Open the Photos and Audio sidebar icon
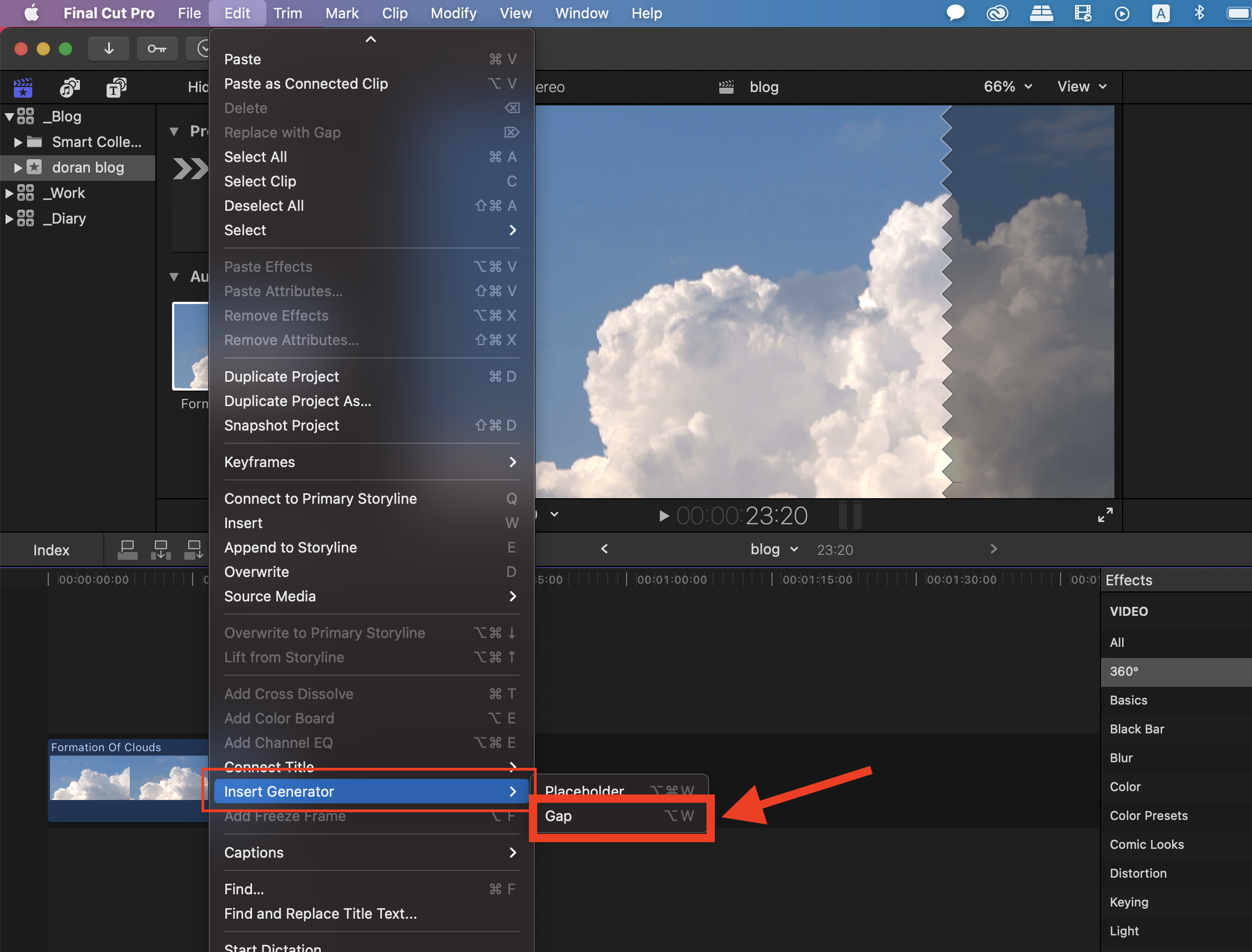The width and height of the screenshot is (1252, 952). pyautogui.click(x=69, y=87)
